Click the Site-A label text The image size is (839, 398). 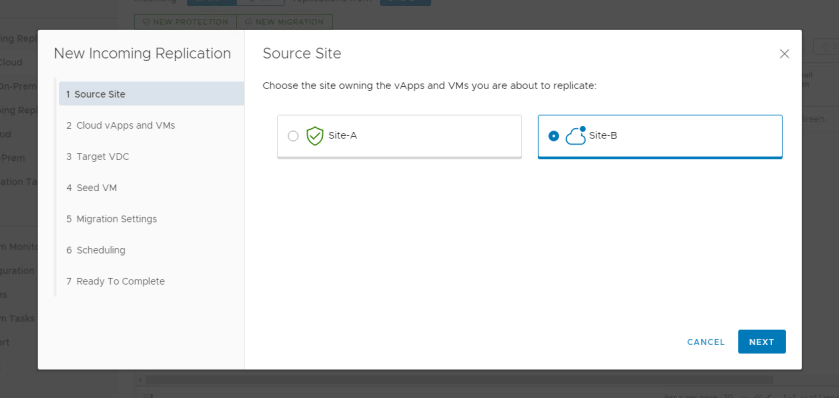click(x=342, y=136)
